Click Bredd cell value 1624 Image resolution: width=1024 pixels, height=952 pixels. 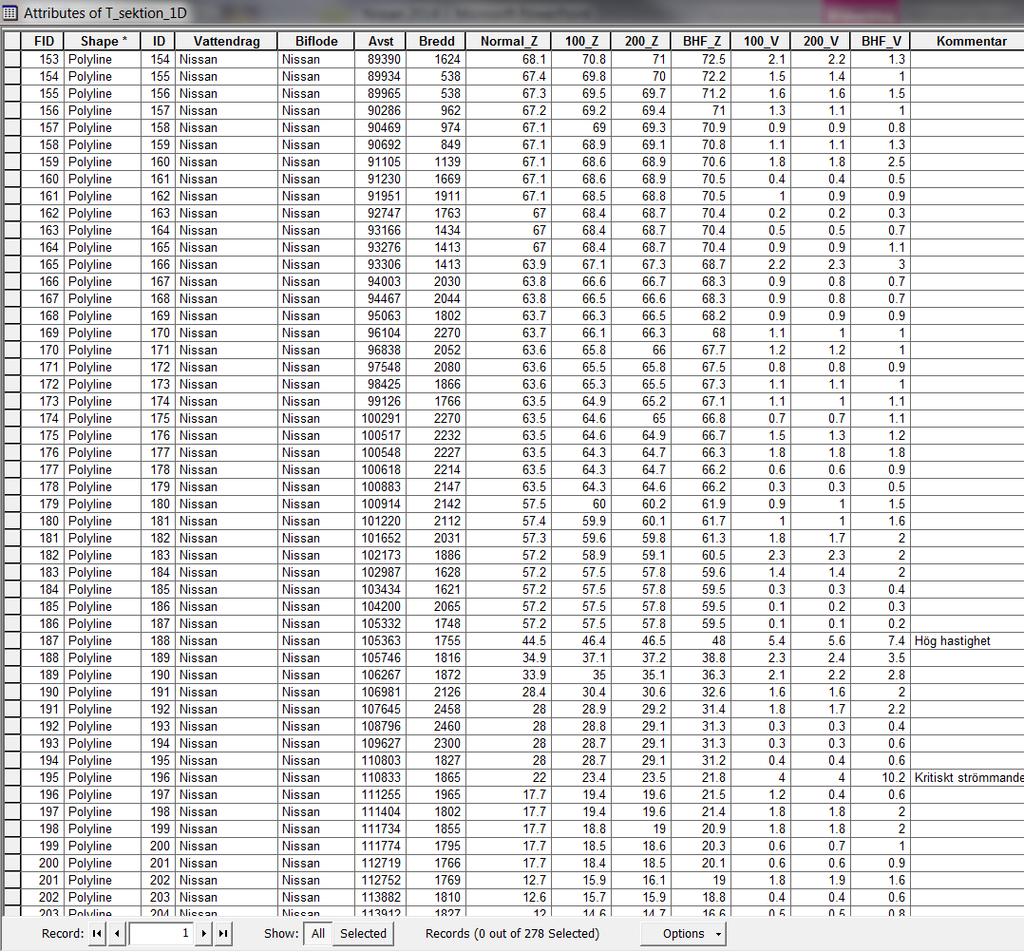436,59
